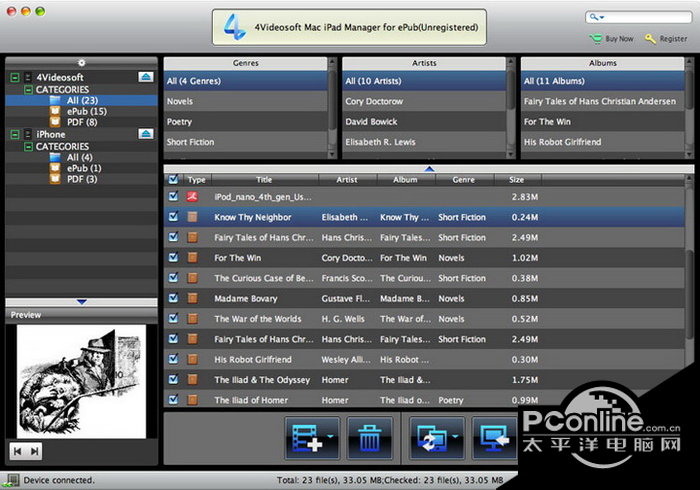
Task: Toggle the select-all checkbox in header
Action: [173, 179]
